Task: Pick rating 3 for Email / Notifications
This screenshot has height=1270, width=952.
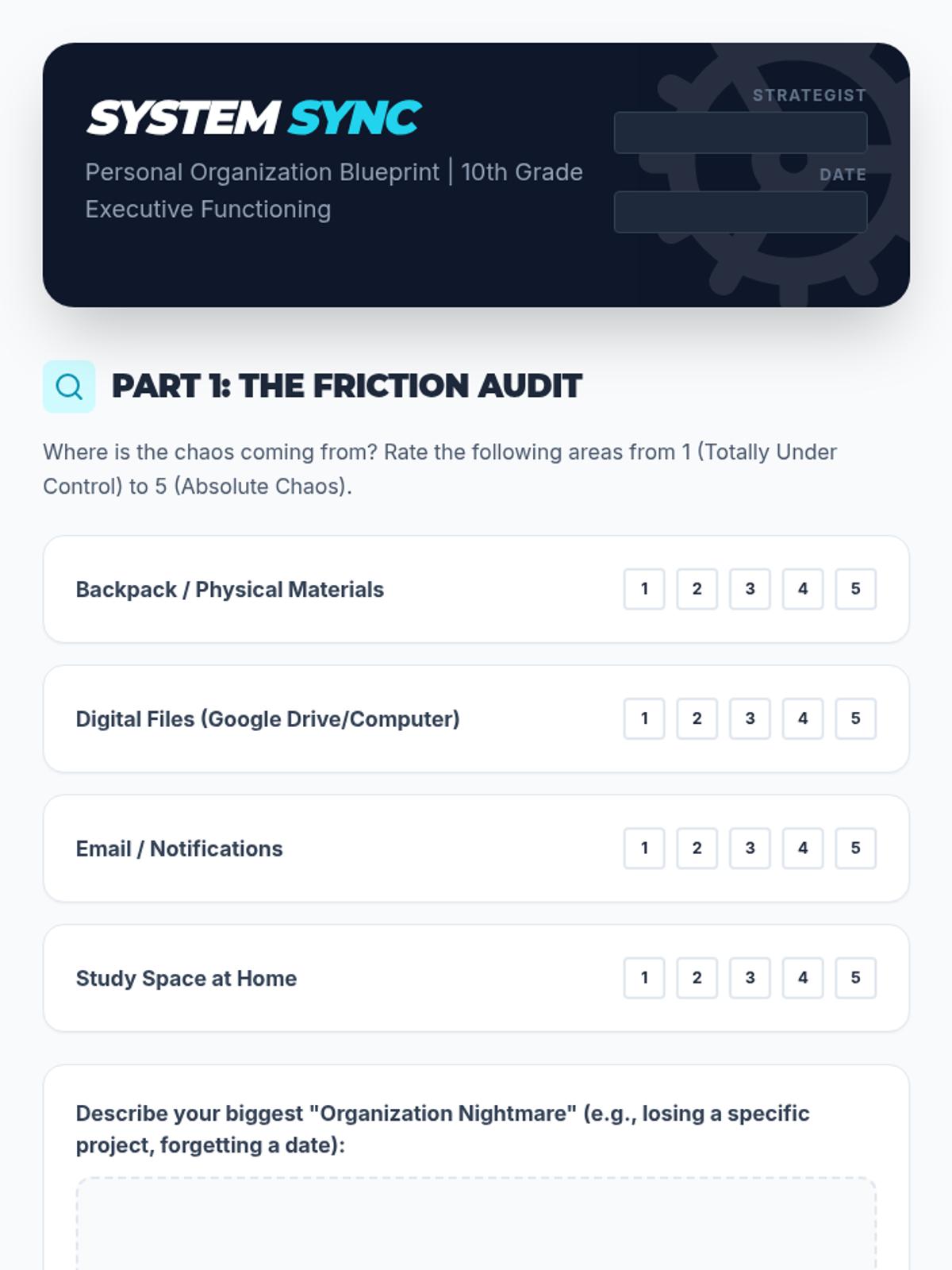Action: click(x=750, y=848)
